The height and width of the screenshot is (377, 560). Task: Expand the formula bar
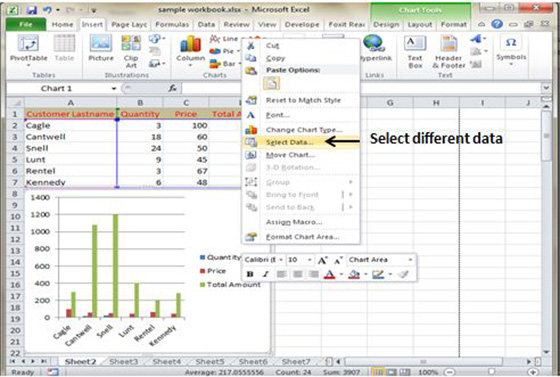tap(546, 87)
